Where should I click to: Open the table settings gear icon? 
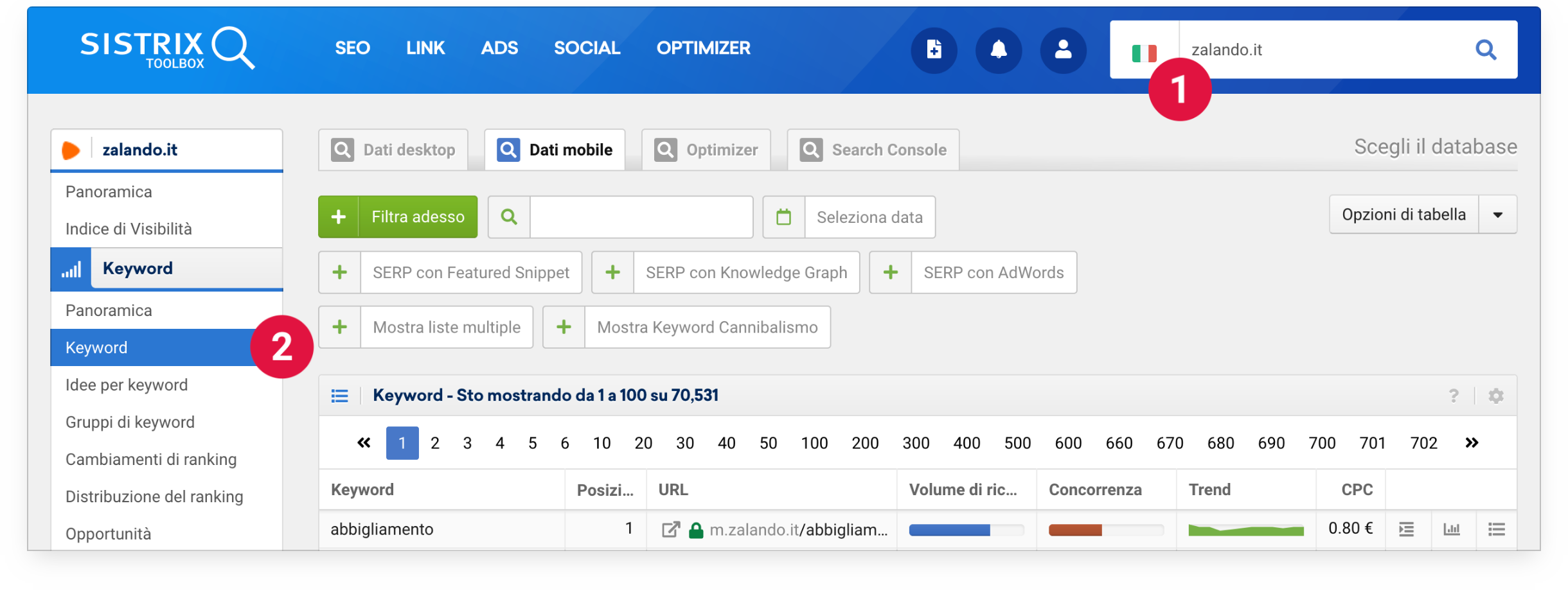click(x=1496, y=396)
